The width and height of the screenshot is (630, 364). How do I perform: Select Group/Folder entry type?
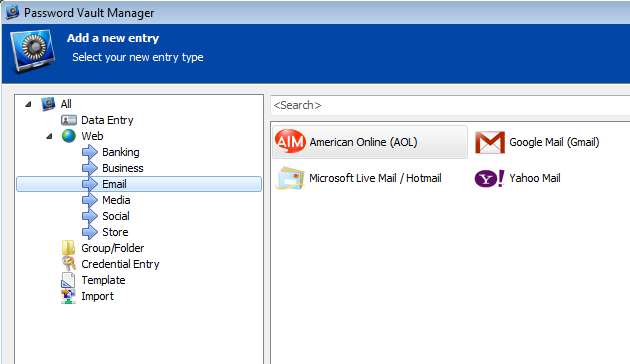112,248
